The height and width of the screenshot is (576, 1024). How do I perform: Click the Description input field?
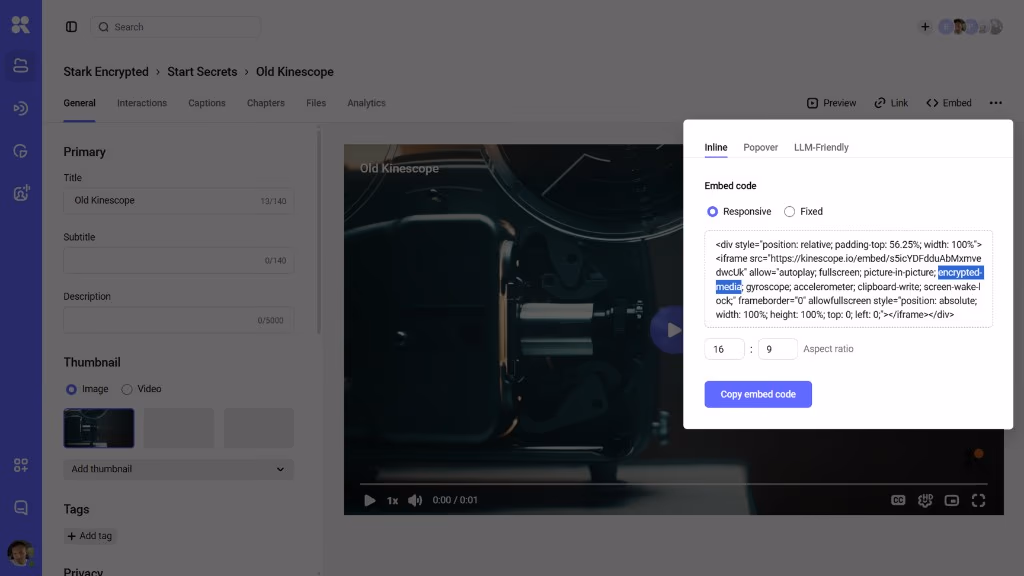(x=178, y=320)
